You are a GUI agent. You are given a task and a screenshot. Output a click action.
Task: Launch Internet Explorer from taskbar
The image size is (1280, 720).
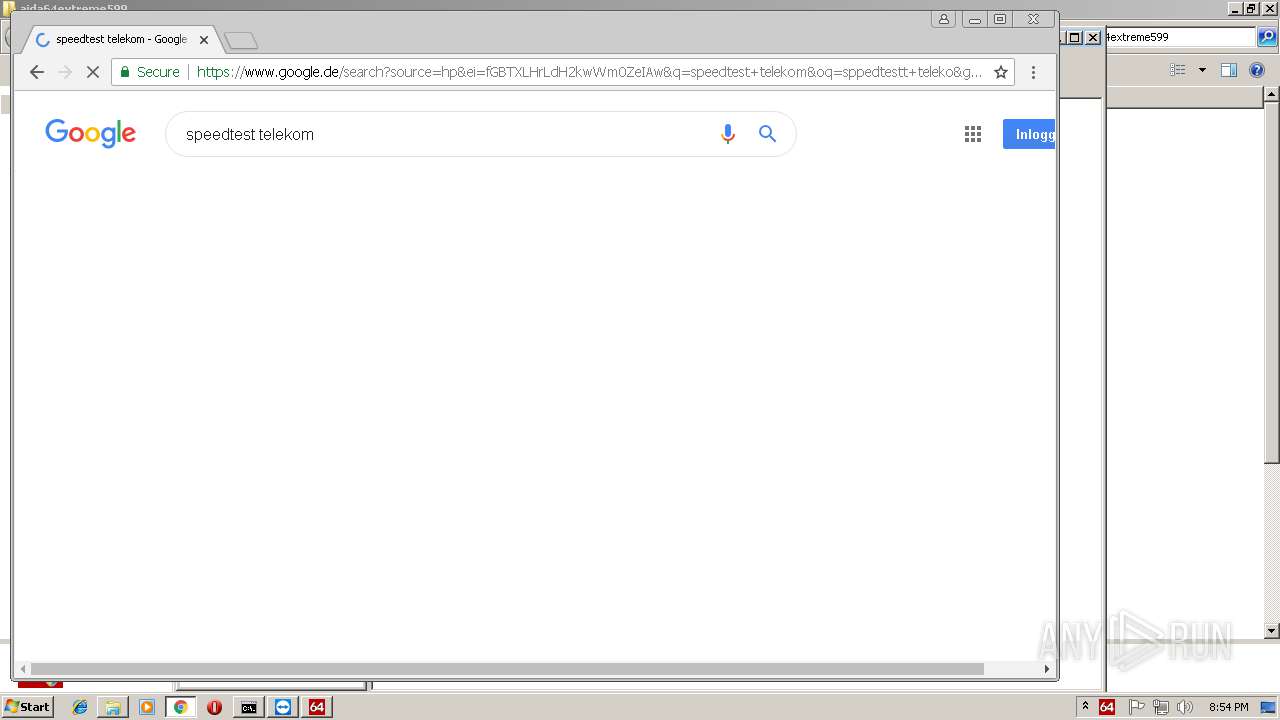[80, 707]
